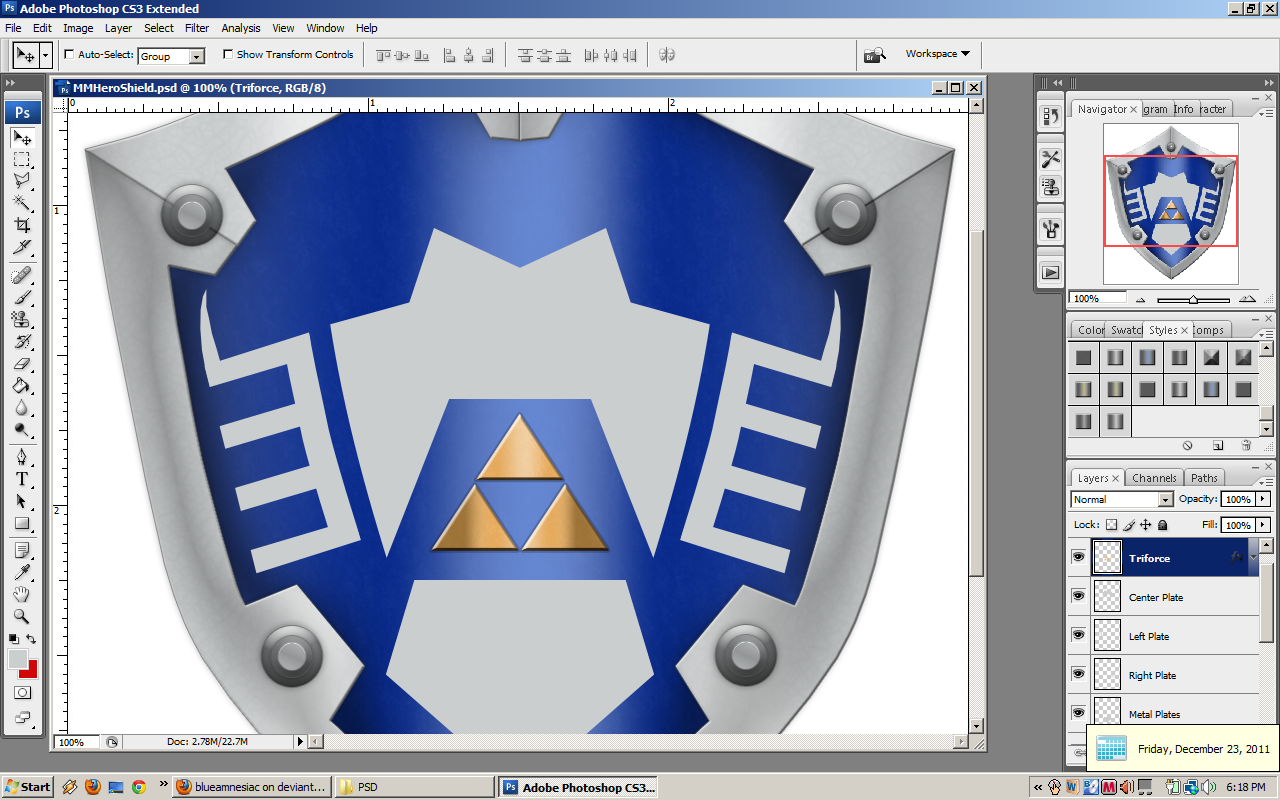Screen dimensions: 1280x800
Task: Open the Analysis menu
Action: pyautogui.click(x=241, y=28)
